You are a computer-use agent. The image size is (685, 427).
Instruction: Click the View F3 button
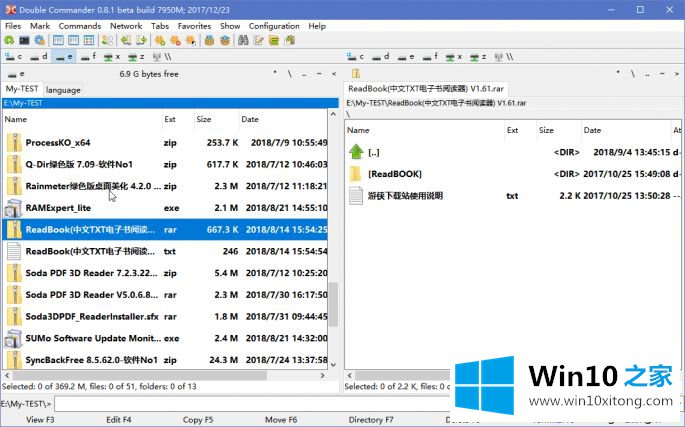tap(40, 420)
